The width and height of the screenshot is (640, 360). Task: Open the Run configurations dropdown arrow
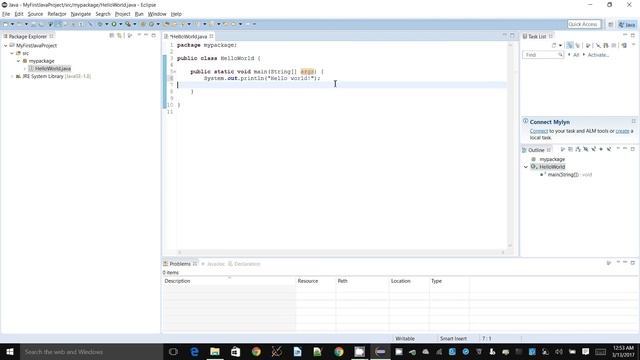tap(120, 24)
